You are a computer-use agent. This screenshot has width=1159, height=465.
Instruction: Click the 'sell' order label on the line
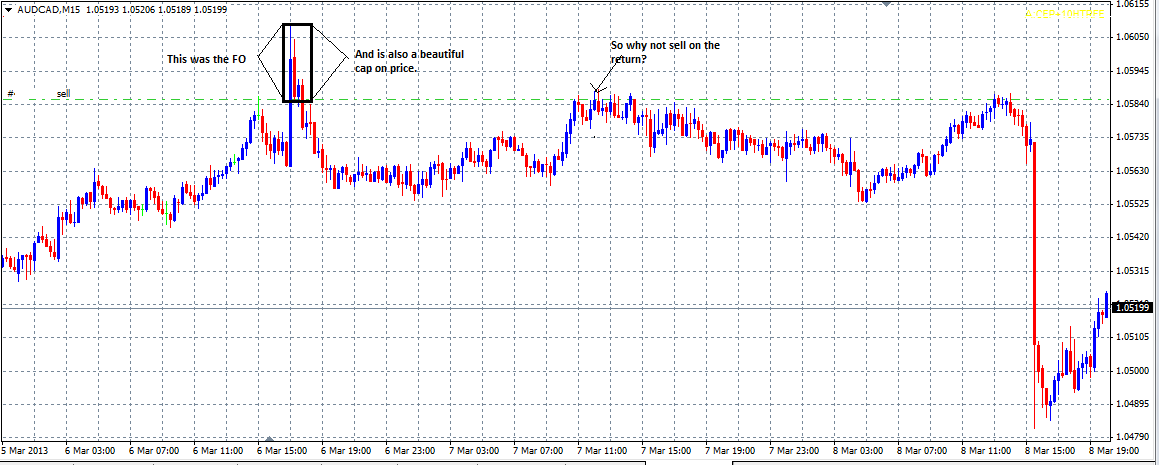click(63, 94)
